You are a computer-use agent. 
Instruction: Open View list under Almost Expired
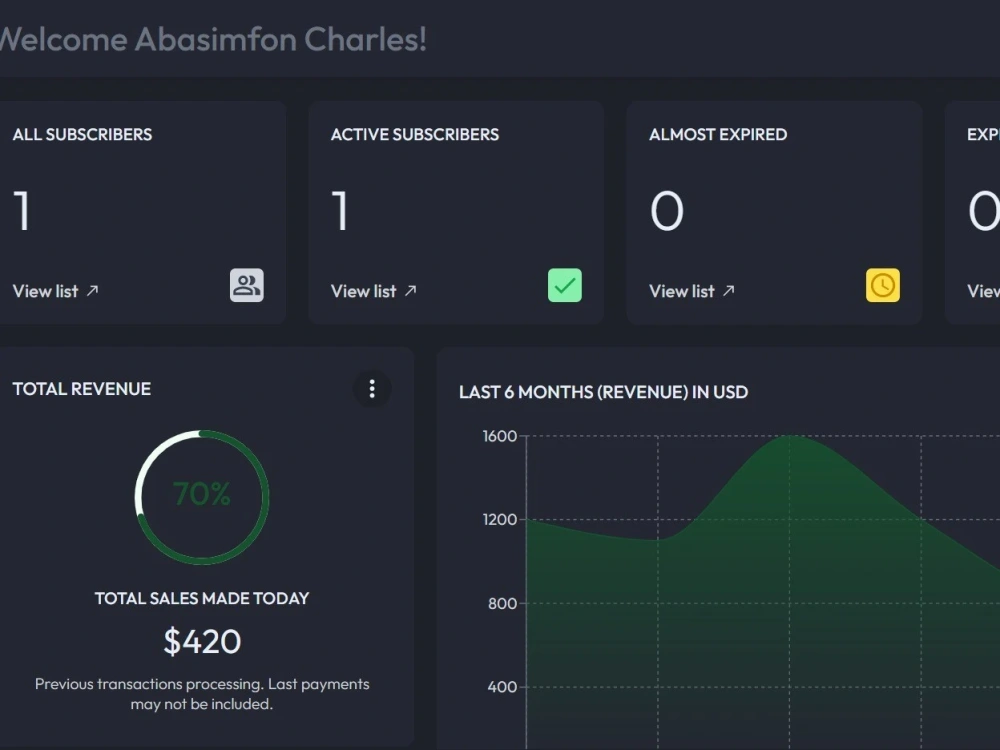pyautogui.click(x=692, y=291)
